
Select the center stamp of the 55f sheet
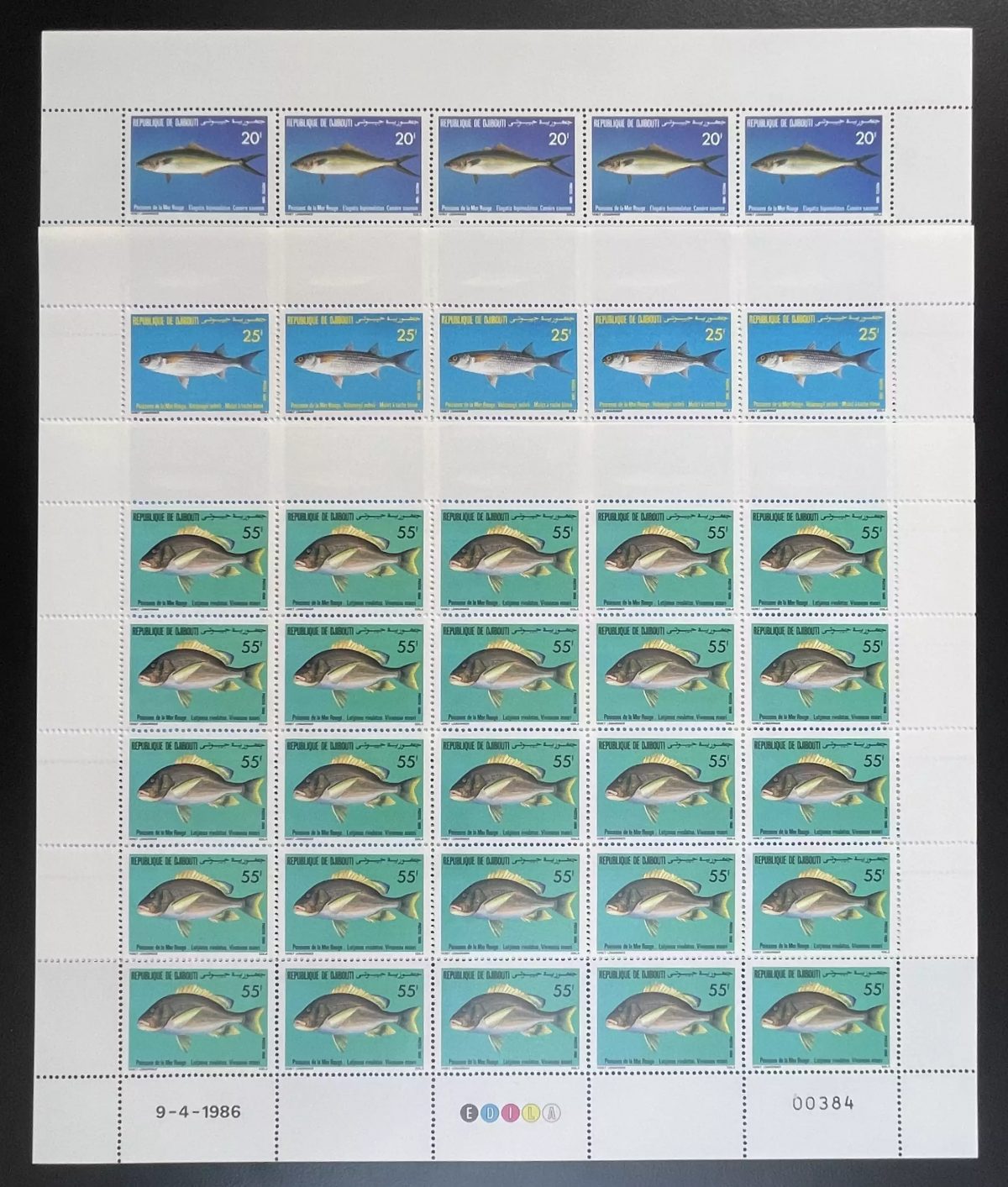point(510,787)
